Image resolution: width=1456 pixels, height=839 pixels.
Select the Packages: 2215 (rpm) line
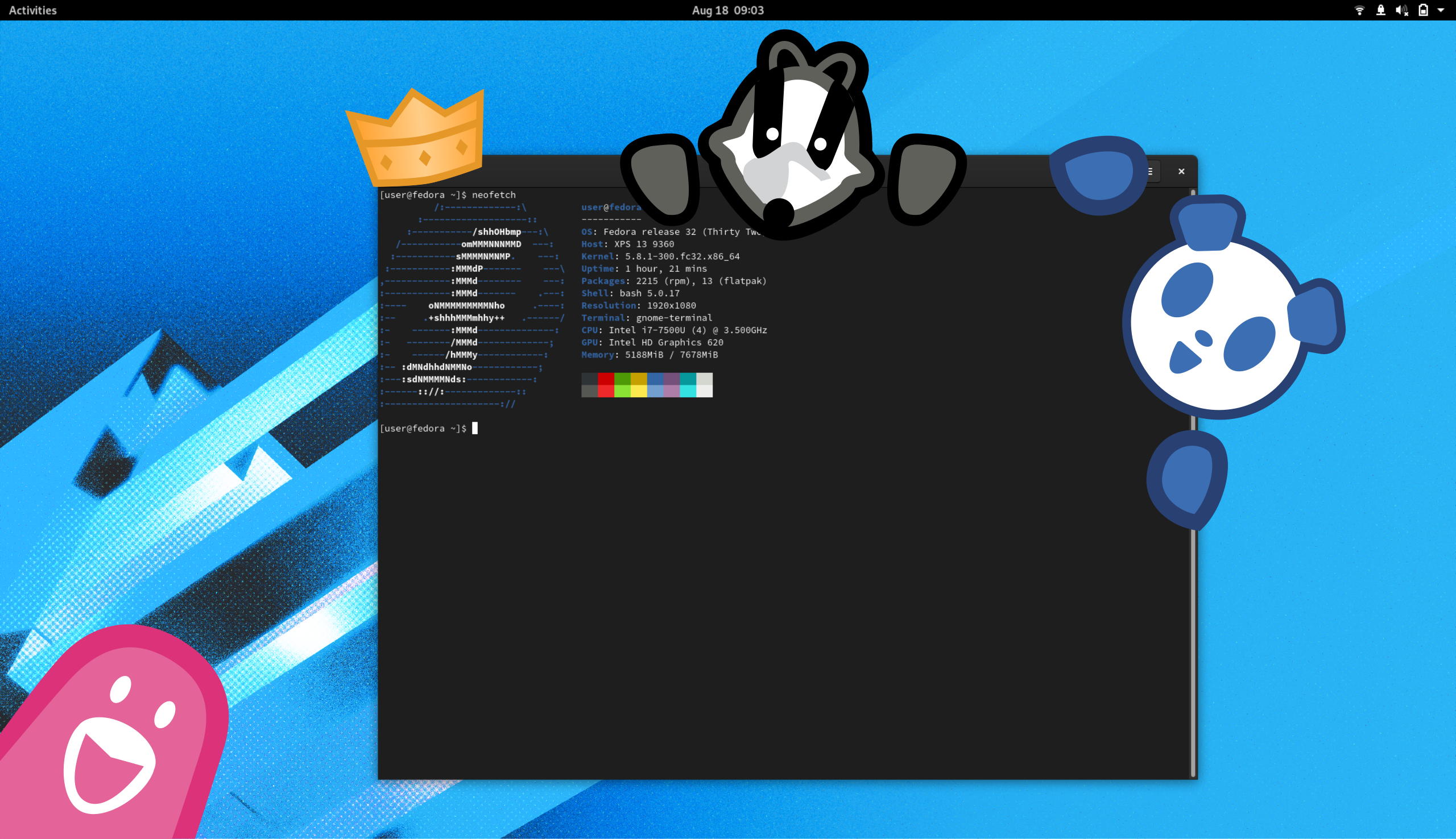click(674, 281)
